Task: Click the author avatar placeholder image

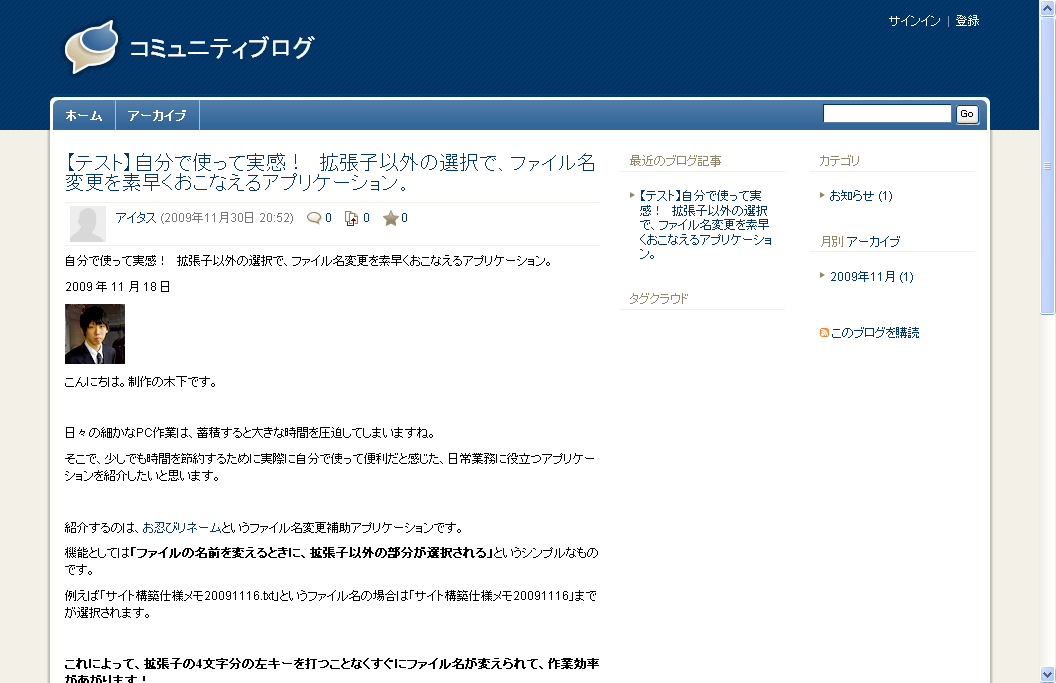Action: [87, 224]
